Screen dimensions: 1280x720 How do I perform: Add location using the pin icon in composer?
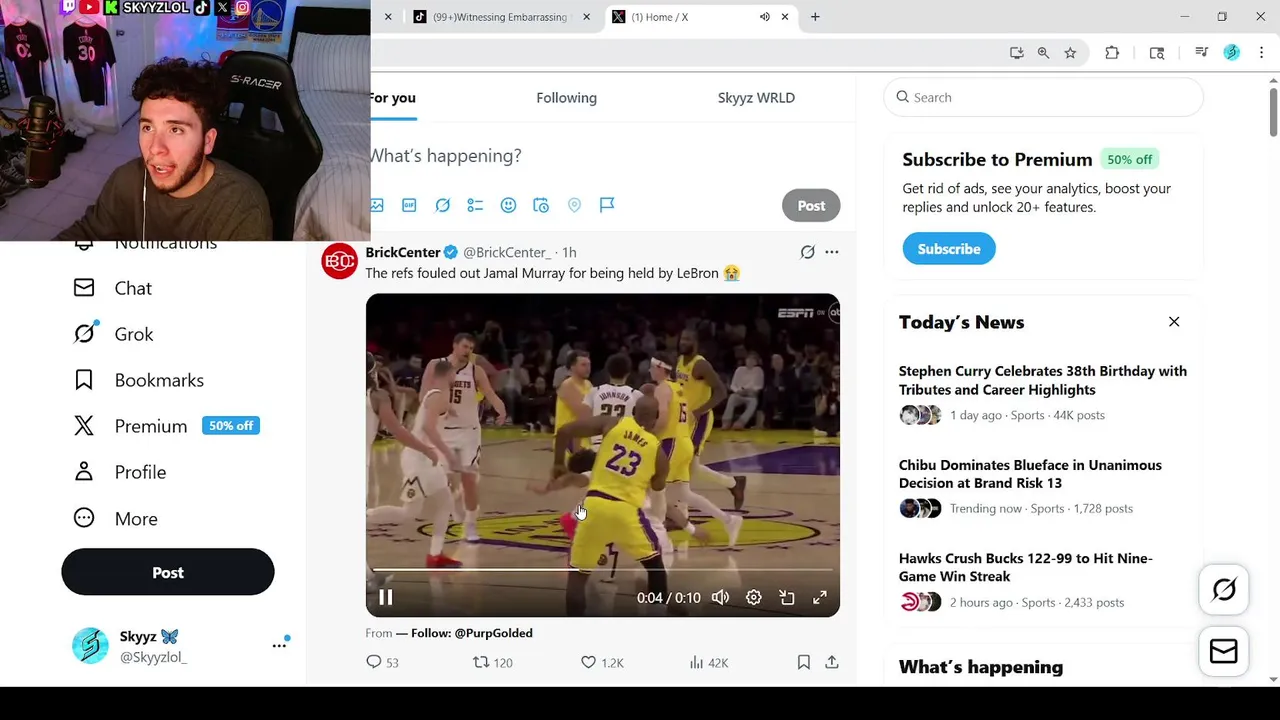(574, 205)
